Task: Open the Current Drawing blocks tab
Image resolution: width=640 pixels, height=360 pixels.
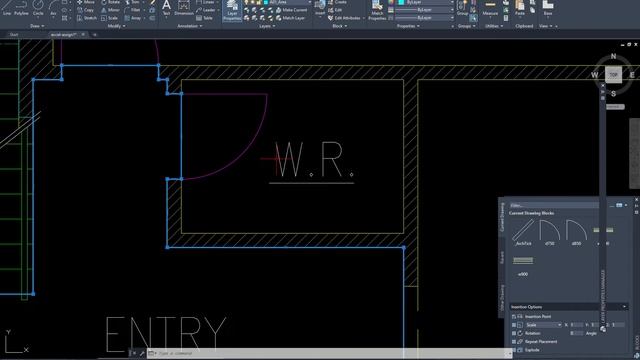Action: click(x=502, y=217)
